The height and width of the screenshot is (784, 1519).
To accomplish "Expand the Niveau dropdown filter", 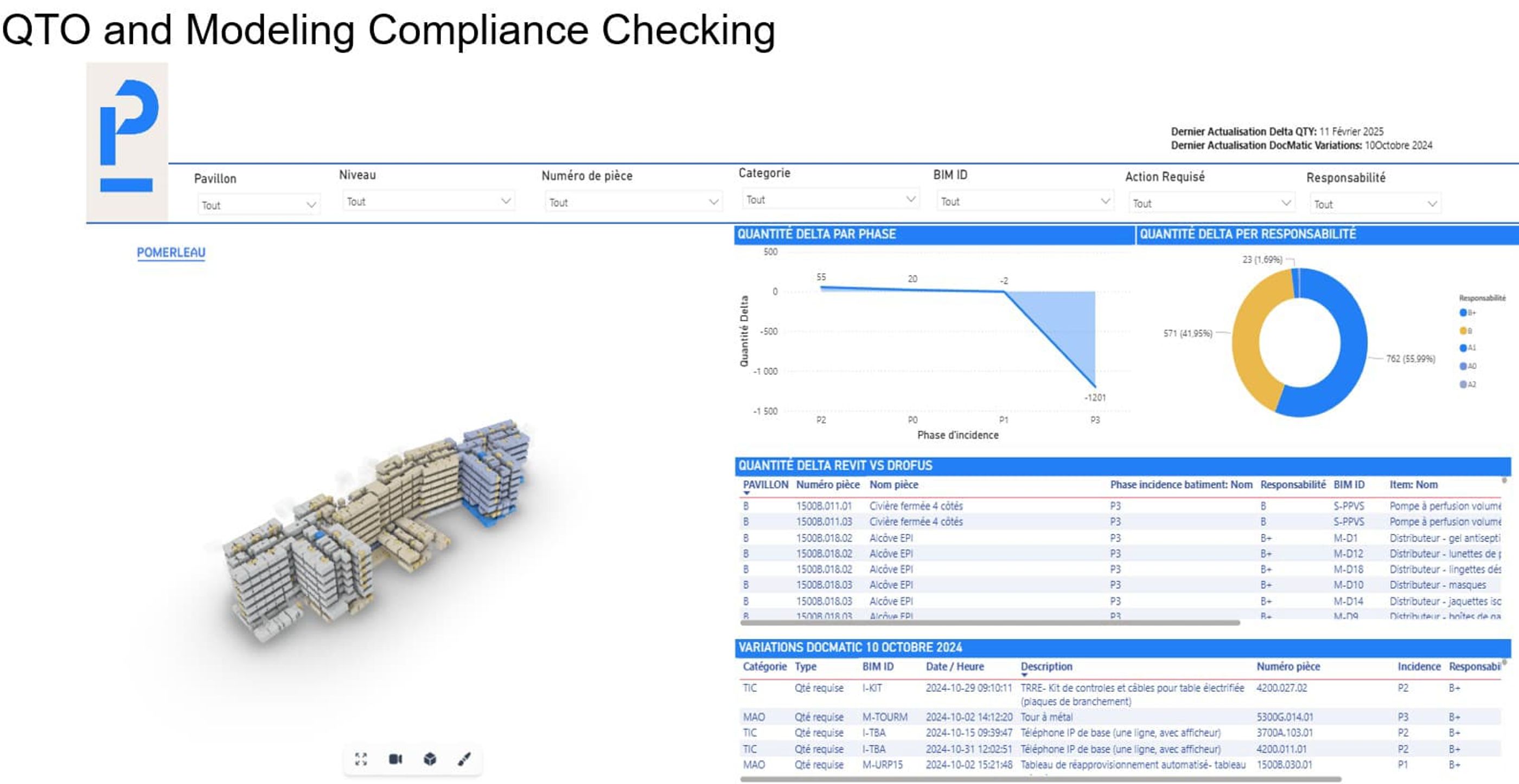I will pyautogui.click(x=428, y=201).
